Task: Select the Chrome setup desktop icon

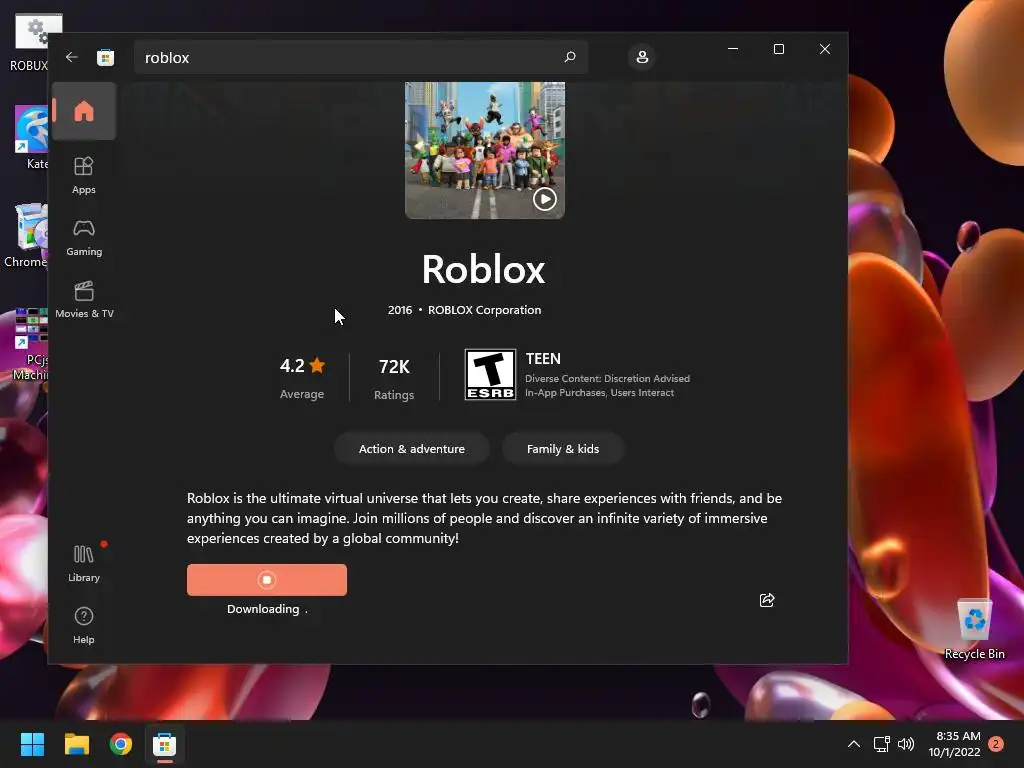Action: pos(26,235)
